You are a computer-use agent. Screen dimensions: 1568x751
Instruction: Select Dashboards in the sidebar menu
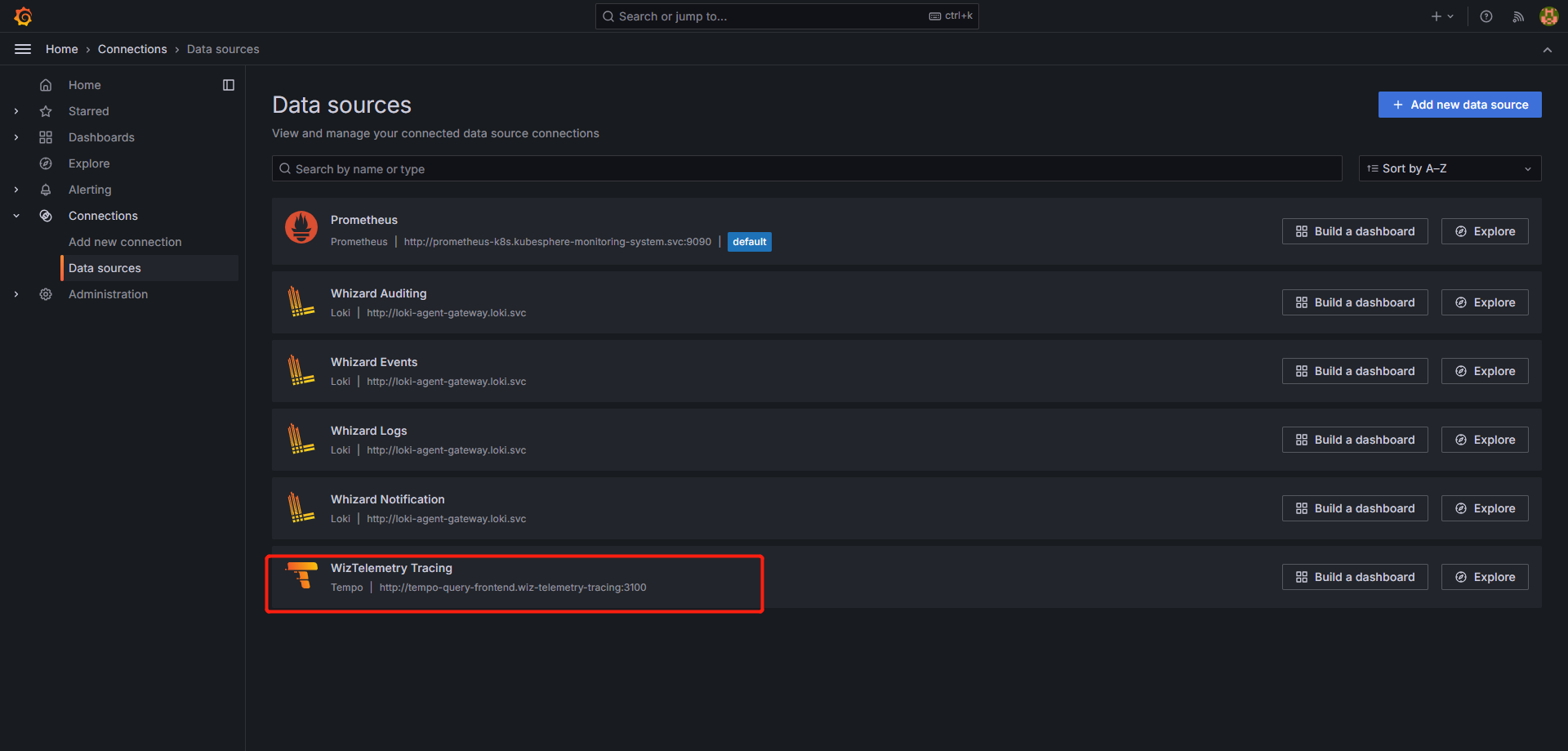(x=101, y=136)
